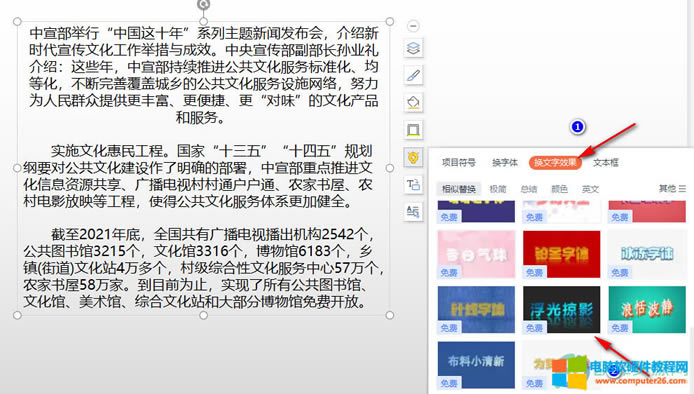Select the format brush pen icon

tap(413, 75)
